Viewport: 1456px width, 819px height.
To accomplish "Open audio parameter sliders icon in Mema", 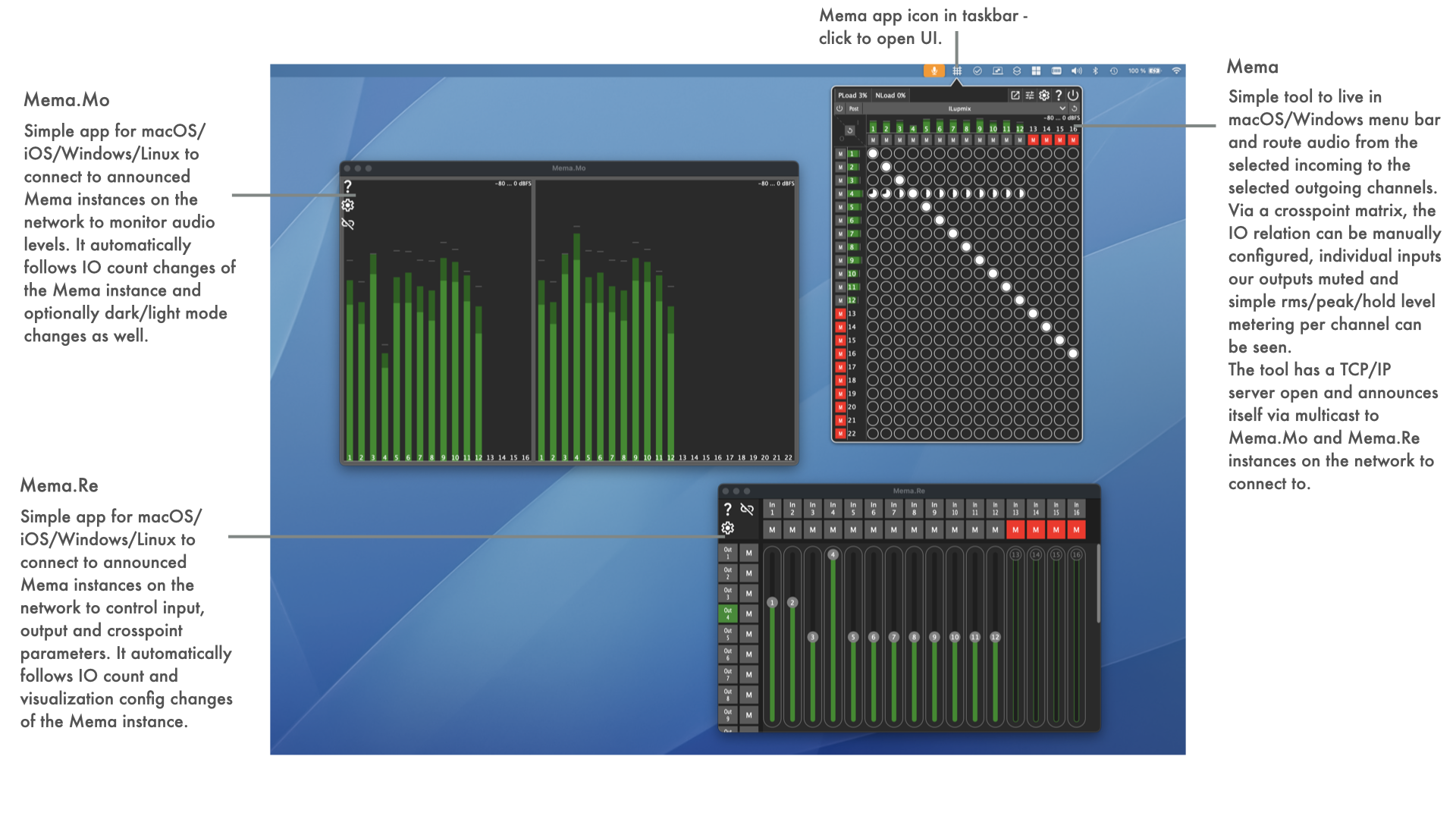I will [x=1030, y=96].
